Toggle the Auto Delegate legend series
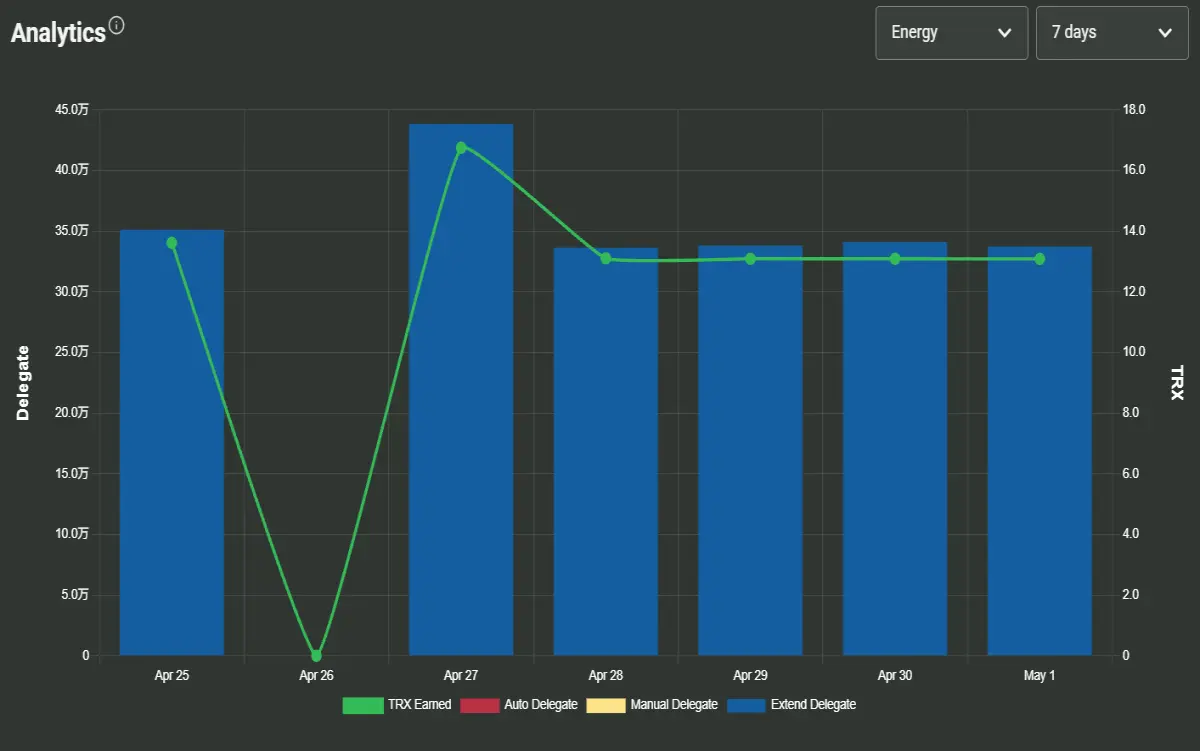Image resolution: width=1200 pixels, height=751 pixels. pyautogui.click(x=519, y=705)
